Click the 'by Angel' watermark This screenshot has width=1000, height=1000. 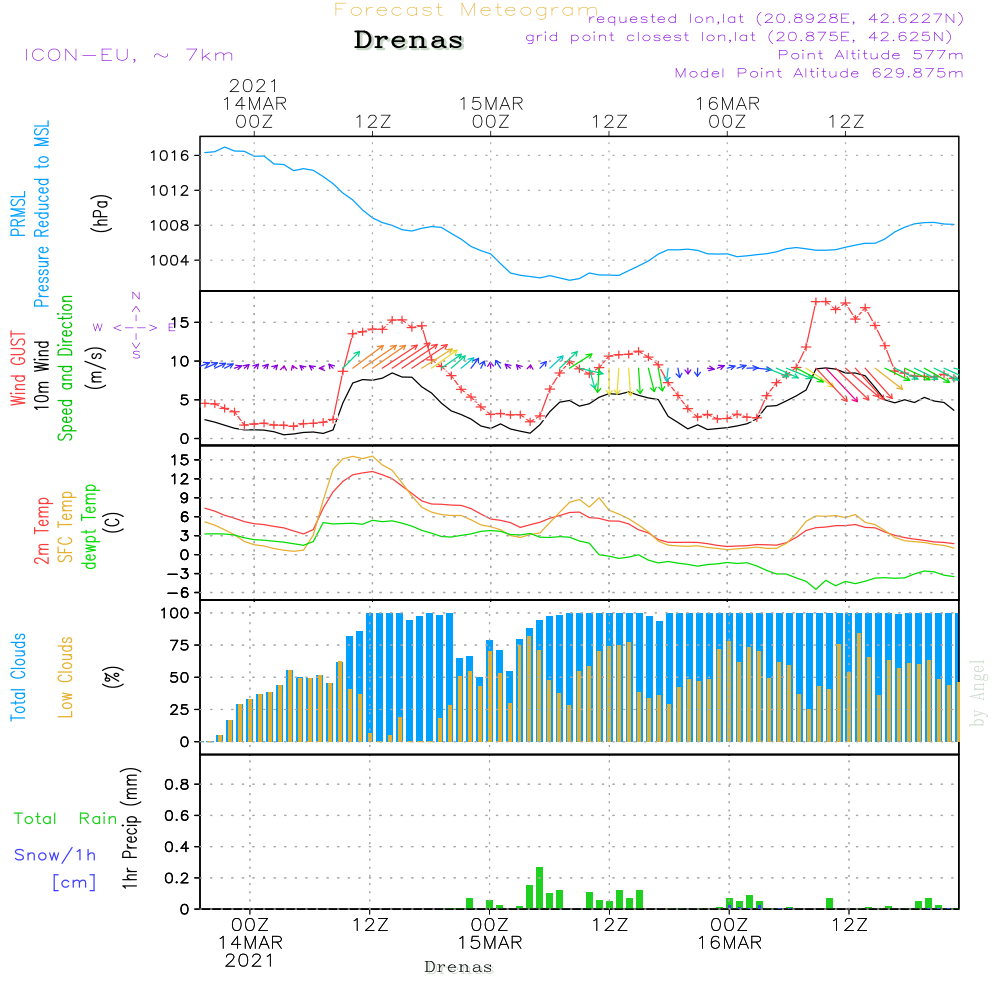click(x=977, y=693)
